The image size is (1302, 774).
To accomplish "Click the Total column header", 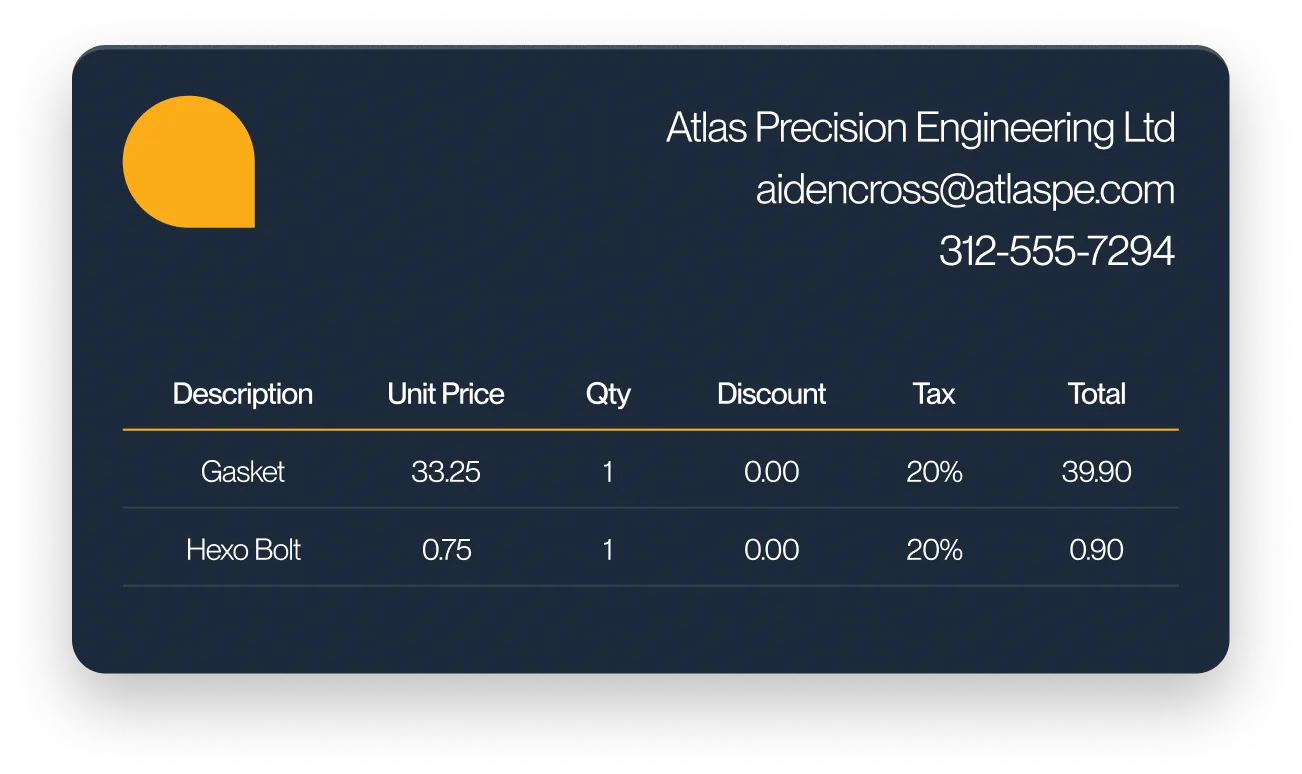I will [x=1097, y=394].
